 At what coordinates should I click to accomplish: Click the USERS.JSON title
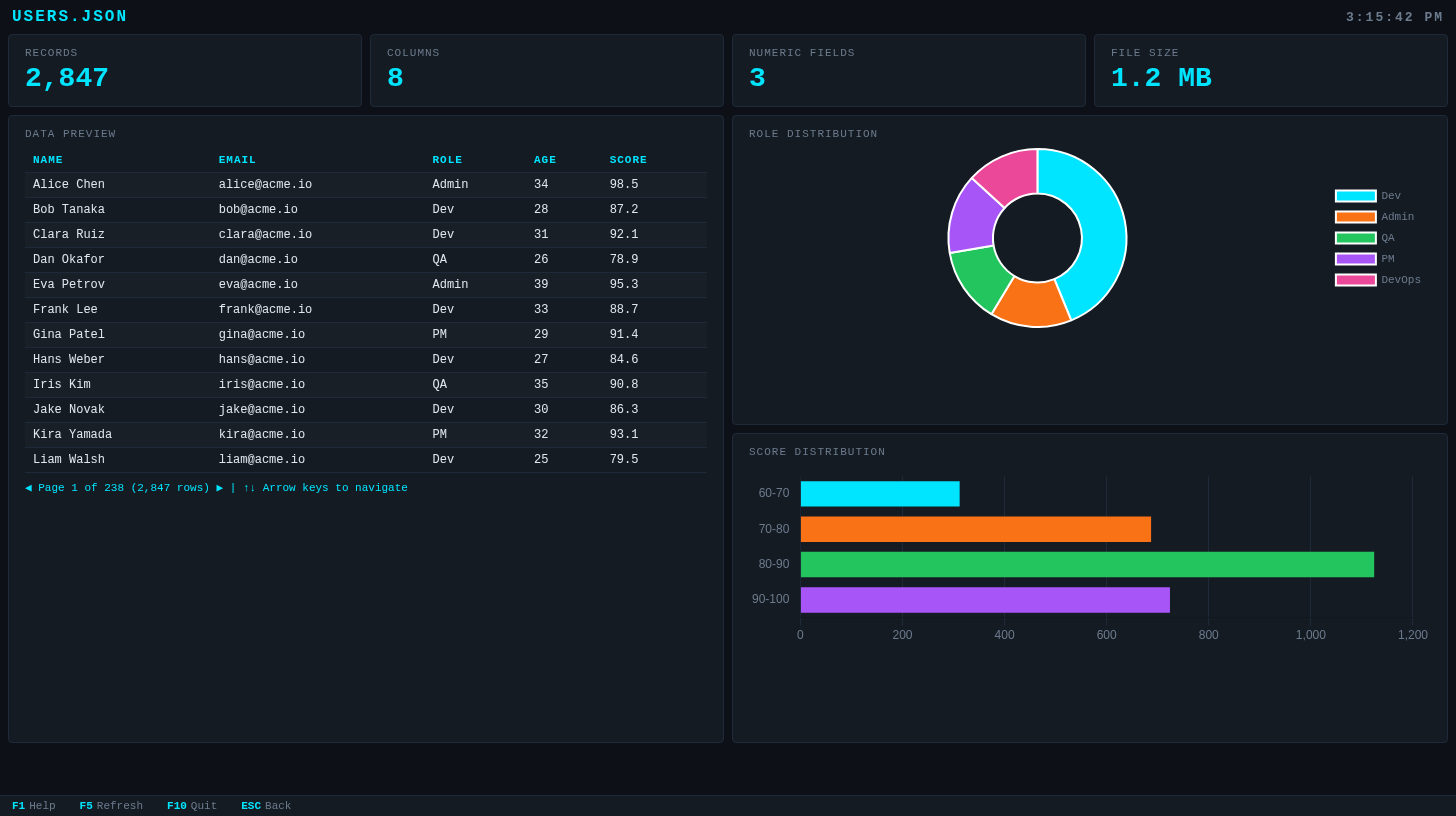click(70, 16)
